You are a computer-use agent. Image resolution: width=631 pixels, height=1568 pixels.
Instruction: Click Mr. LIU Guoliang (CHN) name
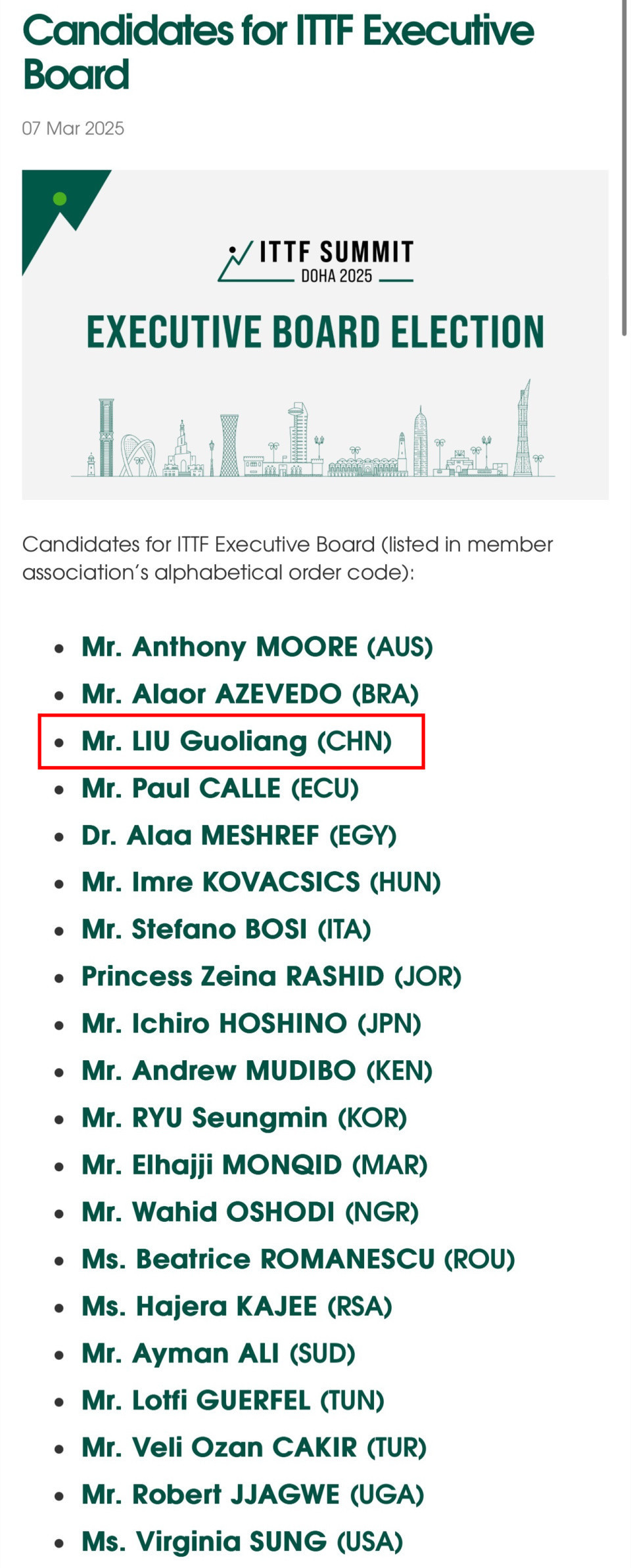[x=237, y=742]
